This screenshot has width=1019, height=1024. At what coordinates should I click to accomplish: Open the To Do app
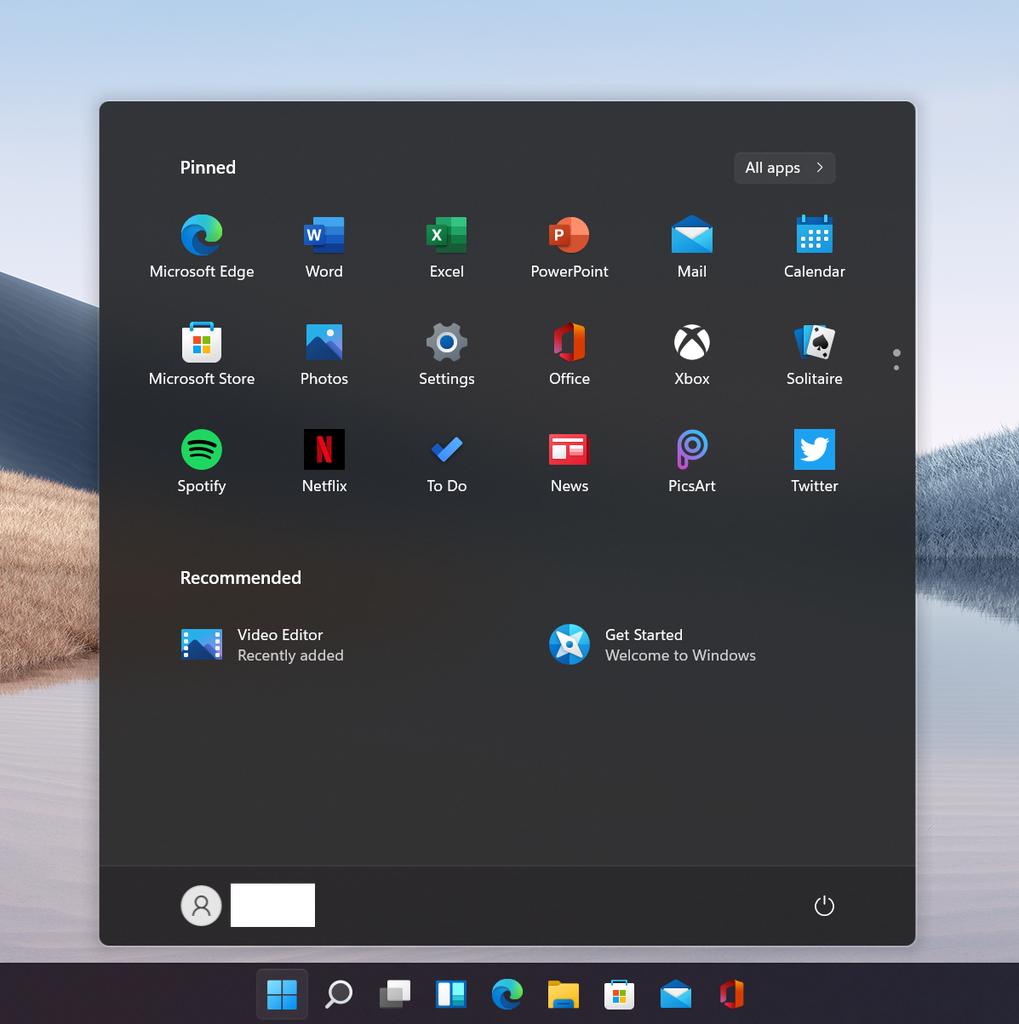446,450
